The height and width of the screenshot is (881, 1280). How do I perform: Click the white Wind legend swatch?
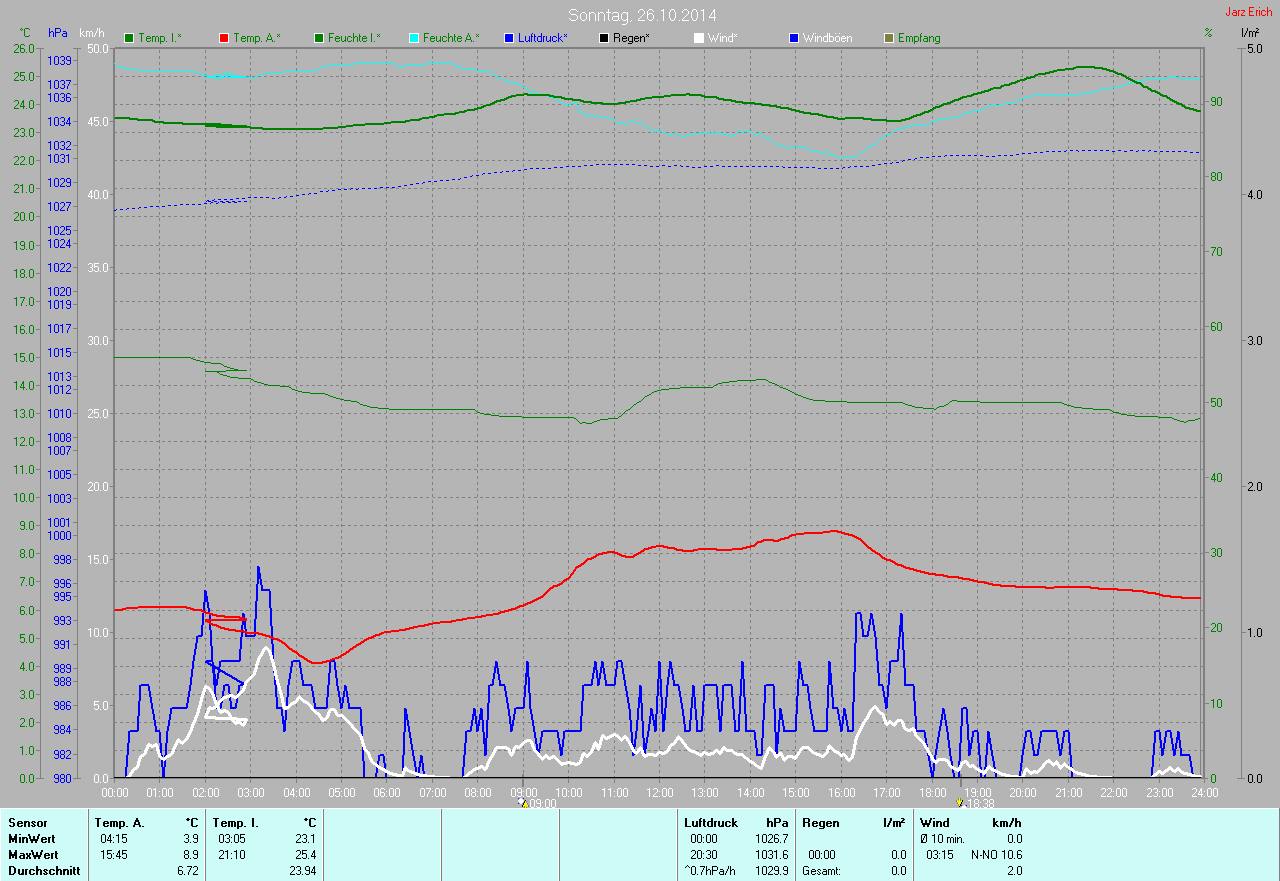699,38
